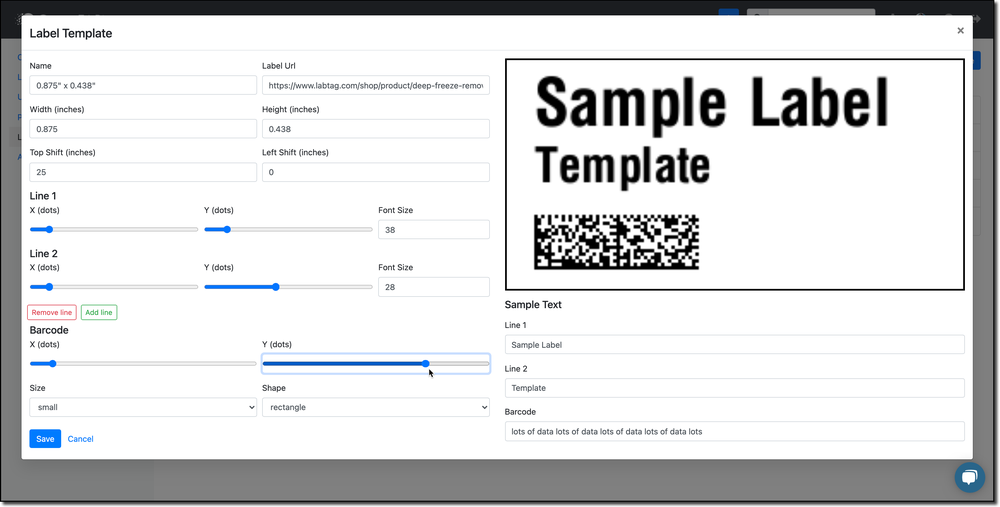Click the Height (inches) field
Viewport: 1000px width, 507px height.
click(x=376, y=129)
